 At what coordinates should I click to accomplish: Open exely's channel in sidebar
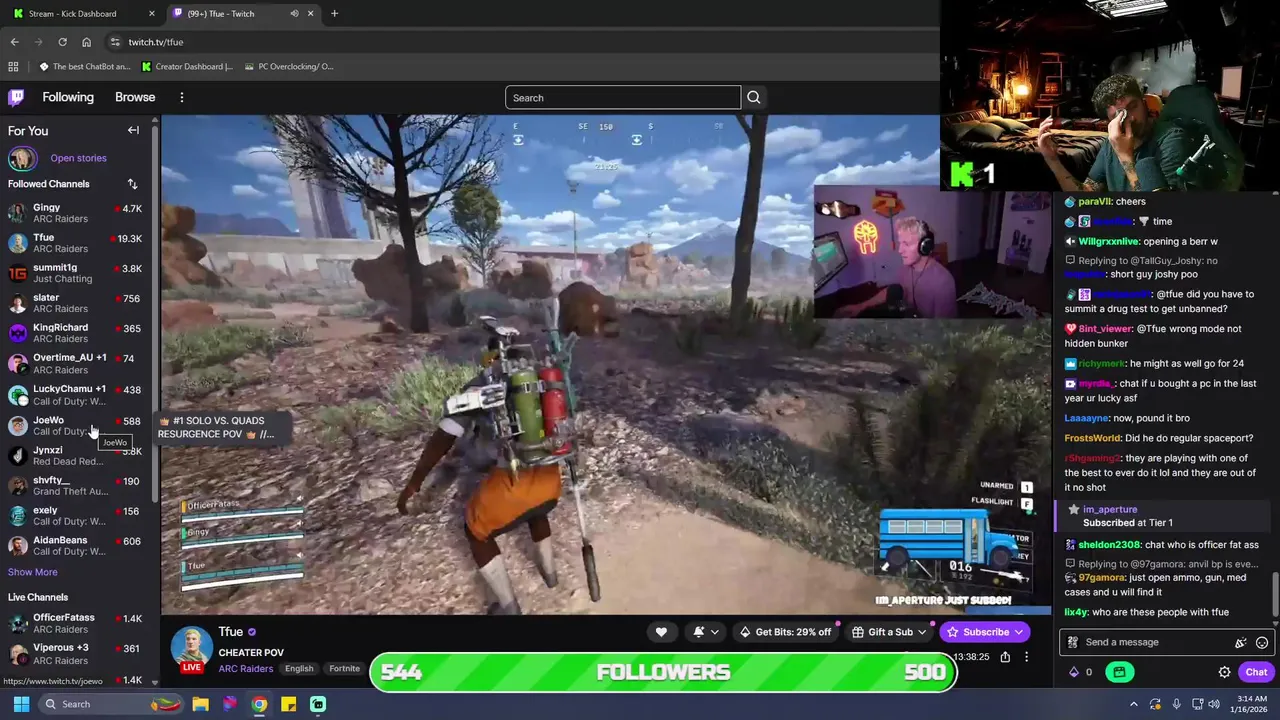click(x=76, y=515)
